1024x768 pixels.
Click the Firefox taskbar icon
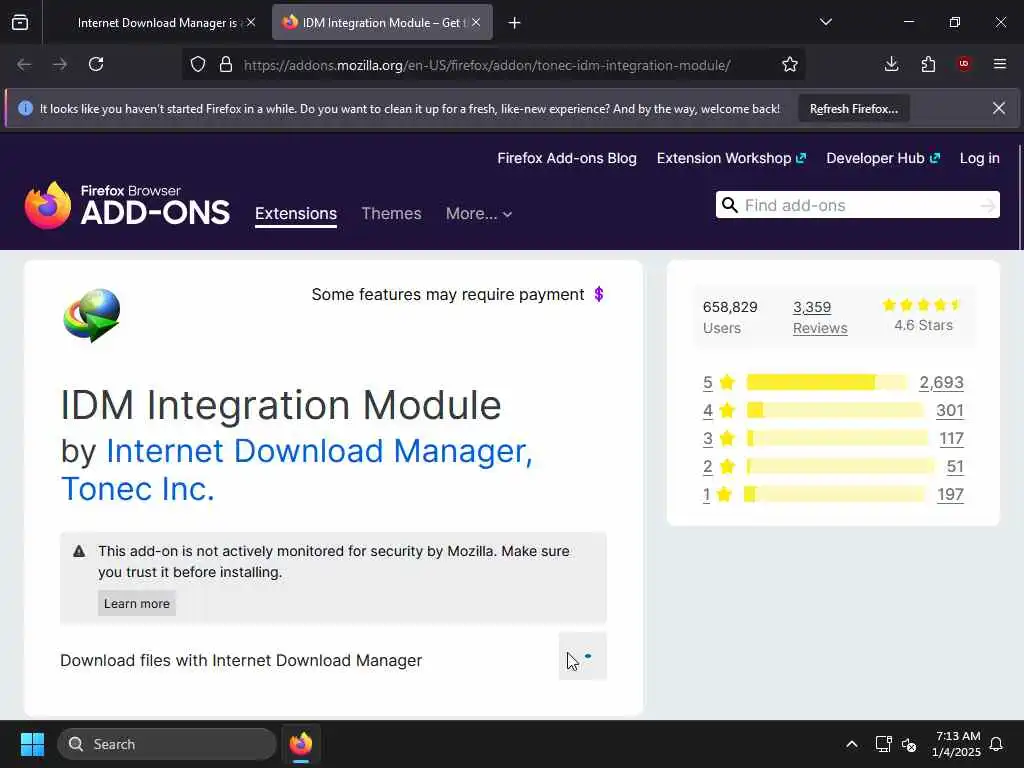301,744
